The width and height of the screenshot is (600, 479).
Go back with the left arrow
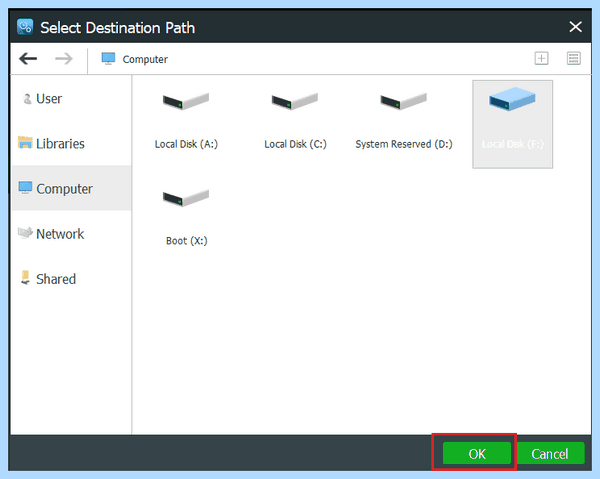point(28,59)
